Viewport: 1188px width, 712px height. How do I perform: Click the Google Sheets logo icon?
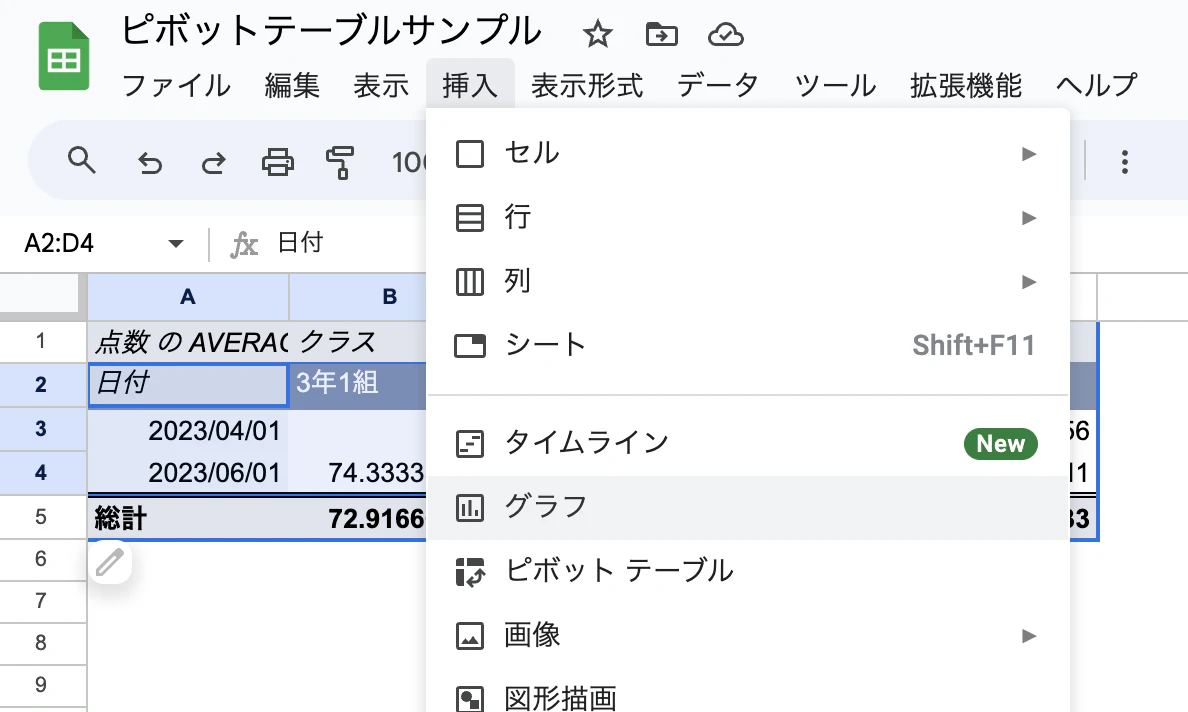63,56
